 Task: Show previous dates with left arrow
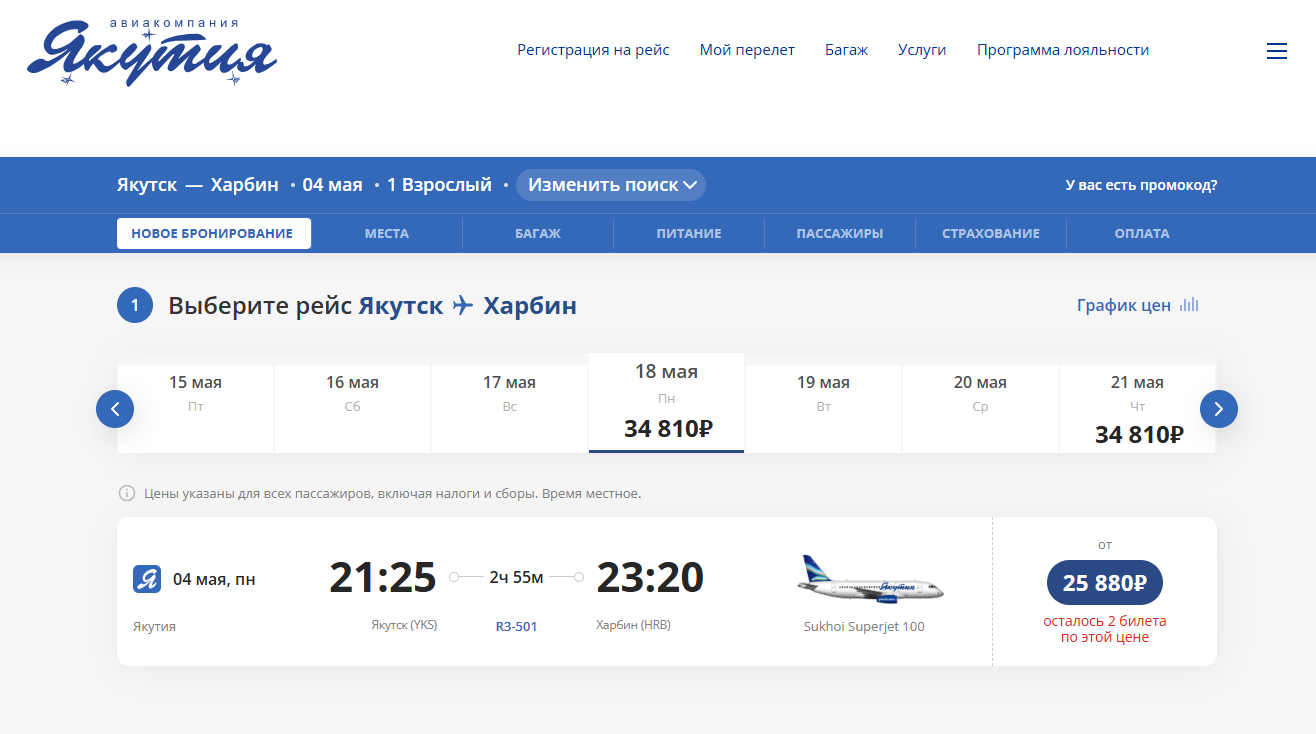115,409
